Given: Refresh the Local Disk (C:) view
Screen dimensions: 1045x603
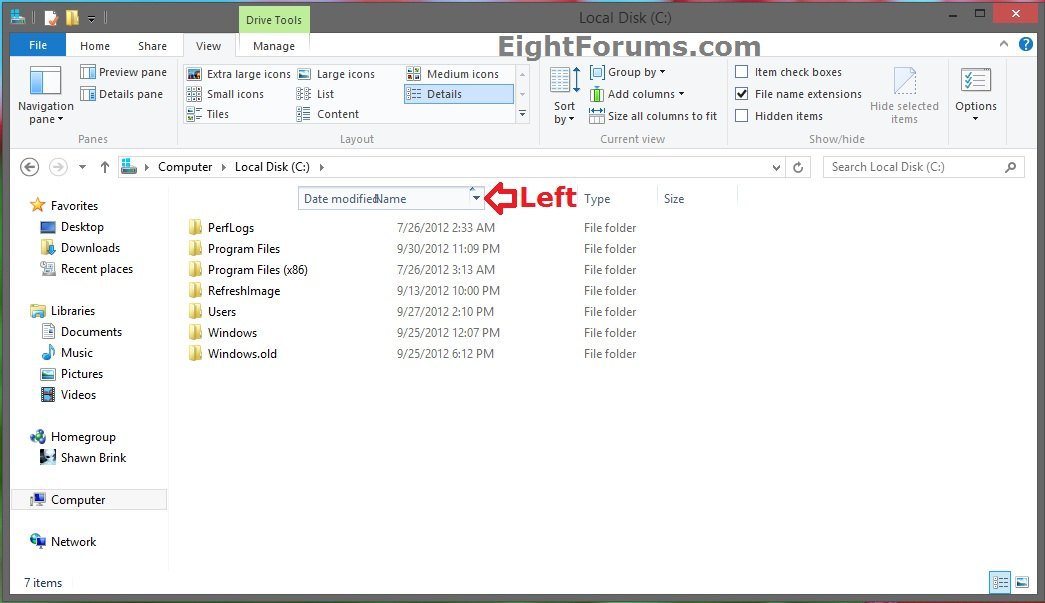Looking at the screenshot, I should (x=798, y=167).
